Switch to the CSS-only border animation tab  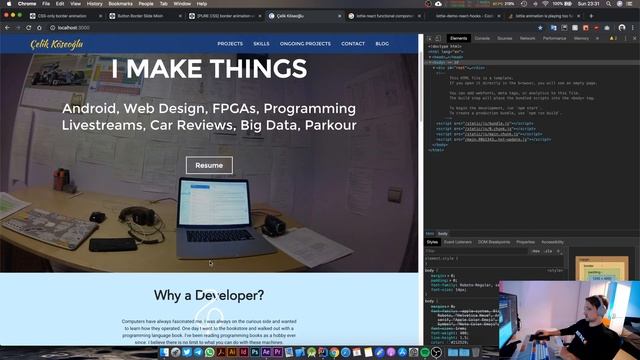click(x=65, y=16)
